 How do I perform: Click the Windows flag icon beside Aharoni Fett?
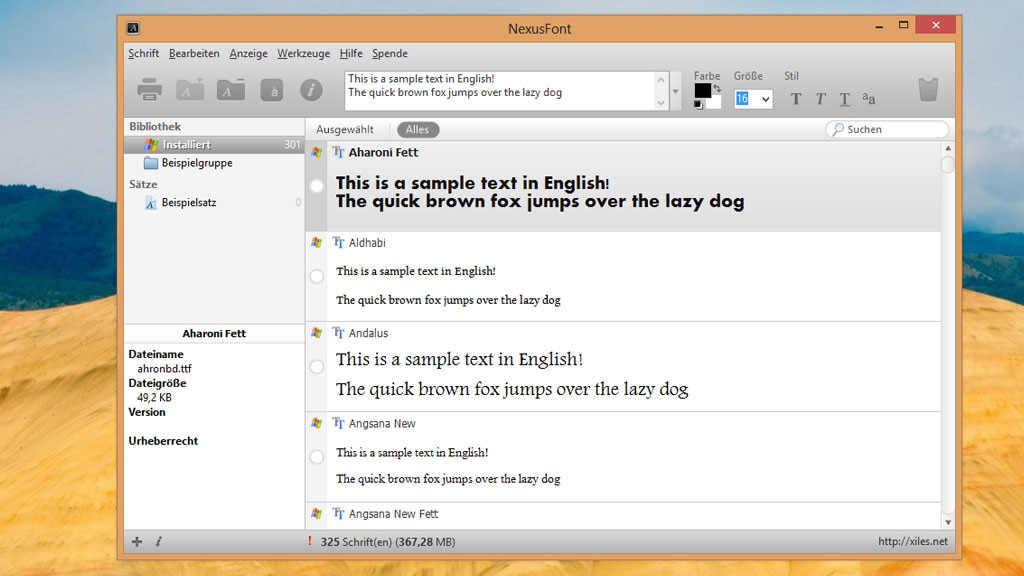[x=317, y=152]
